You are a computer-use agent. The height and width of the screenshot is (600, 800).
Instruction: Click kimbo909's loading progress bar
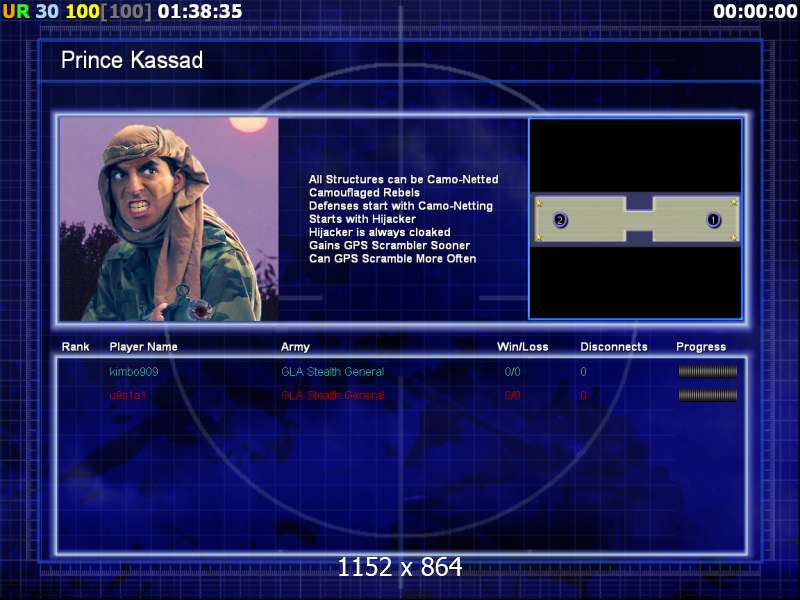click(707, 371)
